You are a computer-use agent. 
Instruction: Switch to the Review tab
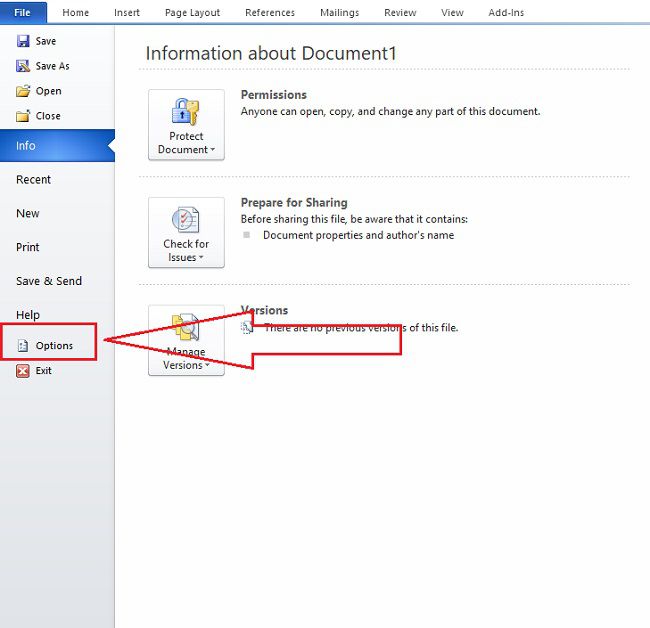(400, 13)
